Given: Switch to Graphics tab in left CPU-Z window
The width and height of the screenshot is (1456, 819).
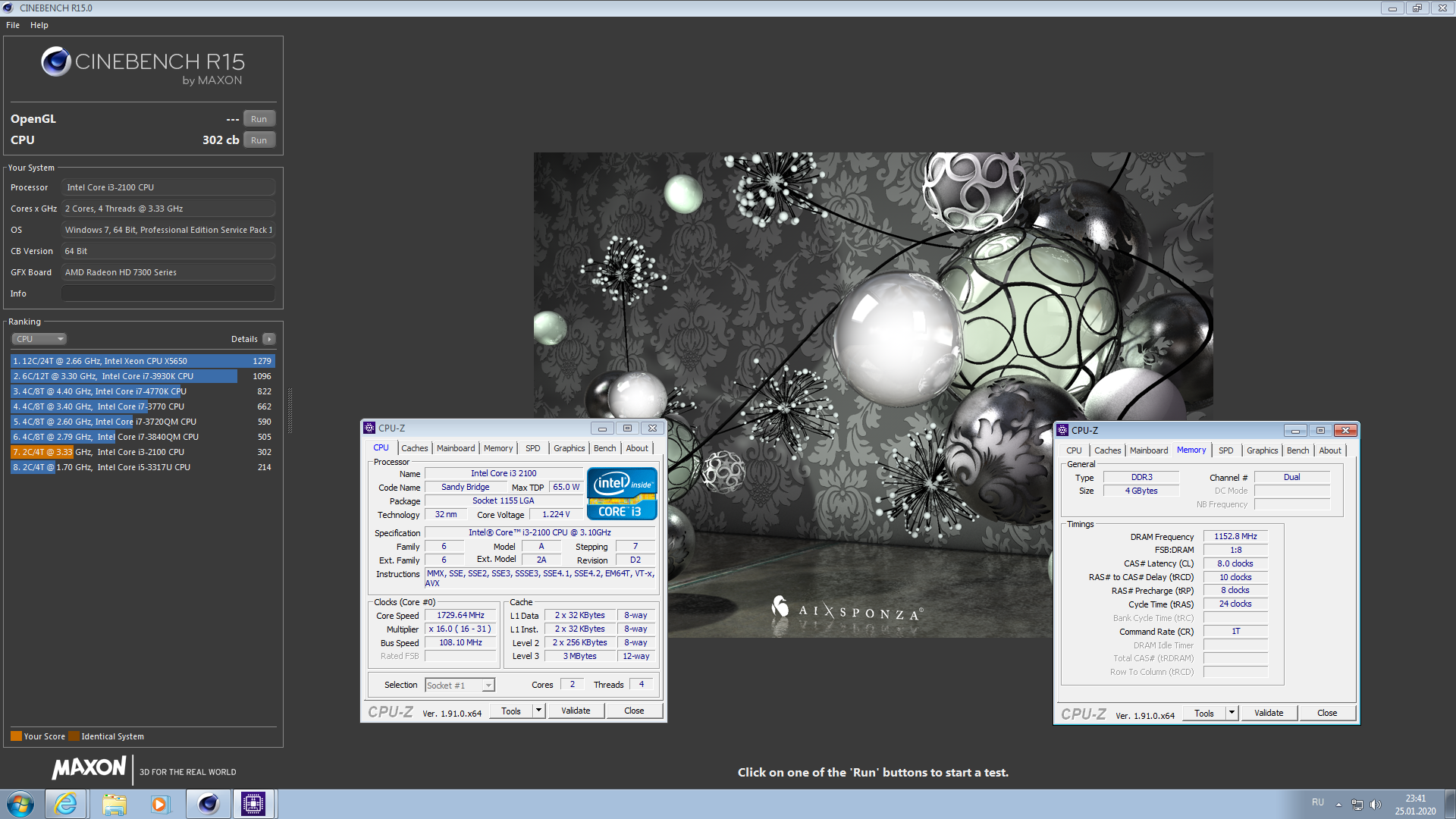Looking at the screenshot, I should pyautogui.click(x=569, y=448).
